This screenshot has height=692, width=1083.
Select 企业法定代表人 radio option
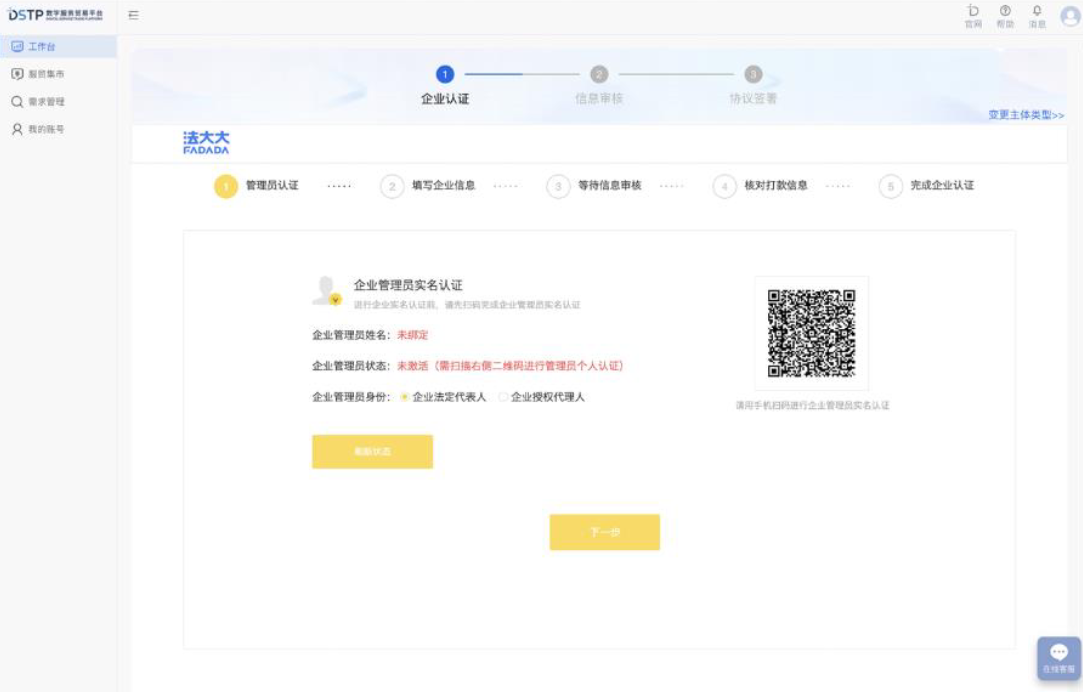pos(405,397)
